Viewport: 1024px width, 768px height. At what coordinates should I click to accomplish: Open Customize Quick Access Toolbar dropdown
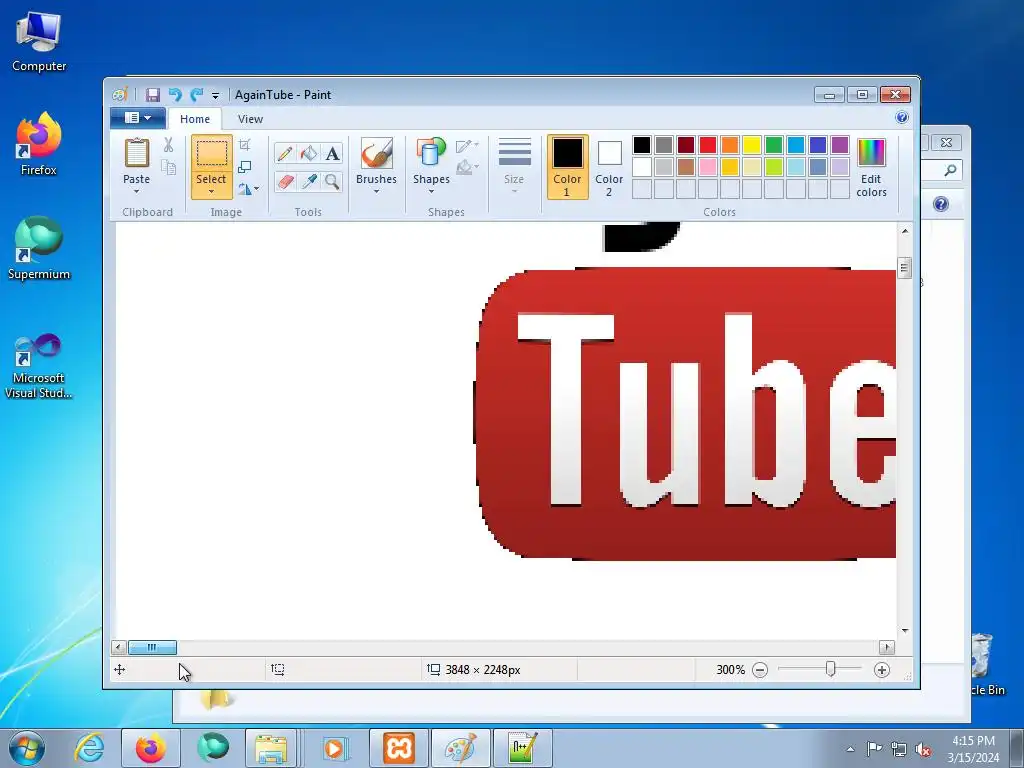[x=215, y=95]
